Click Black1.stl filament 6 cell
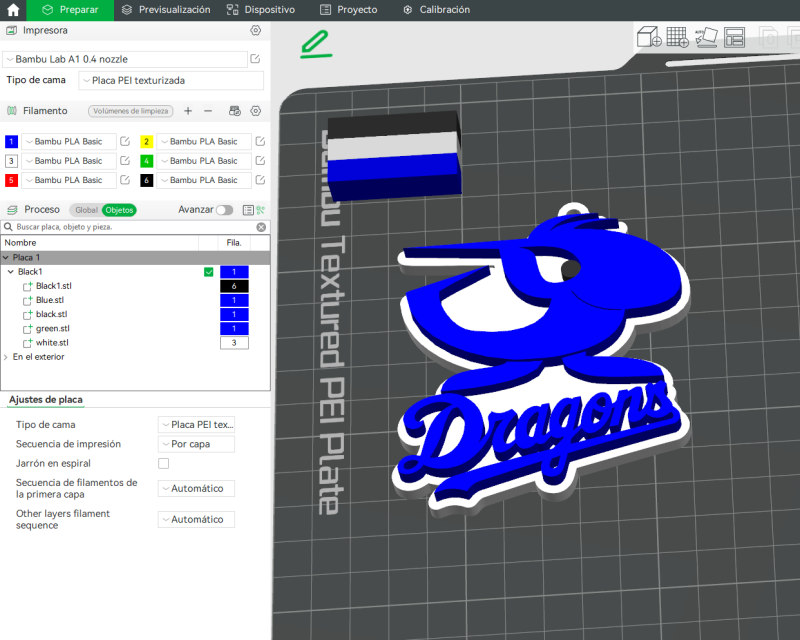The height and width of the screenshot is (640, 800). pyautogui.click(x=234, y=286)
